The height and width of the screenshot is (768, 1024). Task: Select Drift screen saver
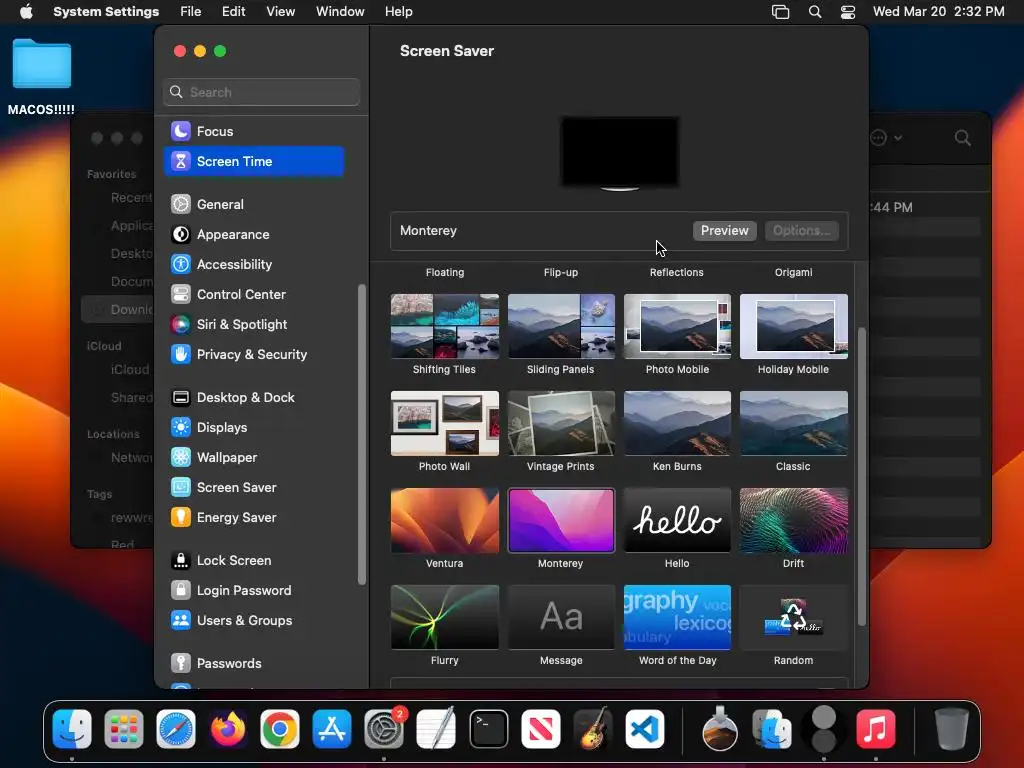click(x=793, y=520)
